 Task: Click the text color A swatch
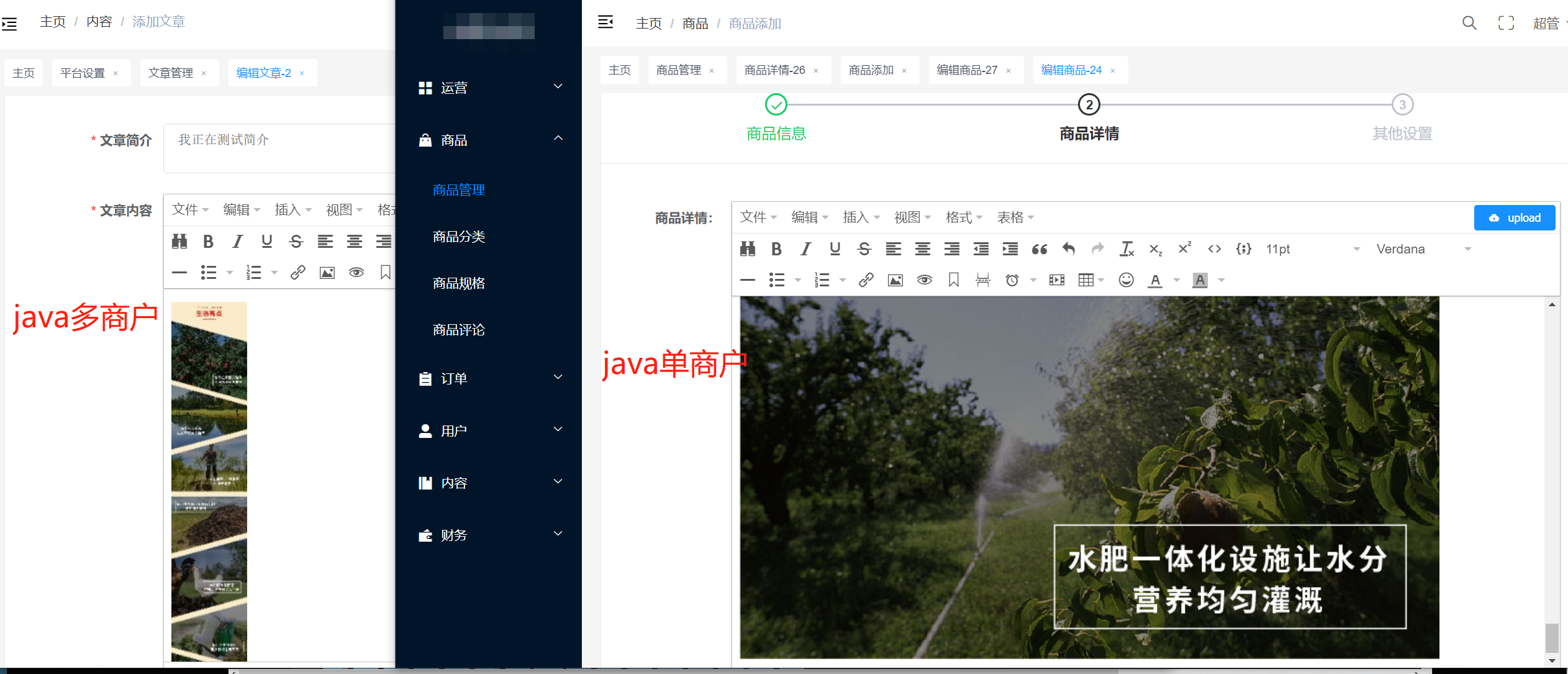pyautogui.click(x=1154, y=280)
